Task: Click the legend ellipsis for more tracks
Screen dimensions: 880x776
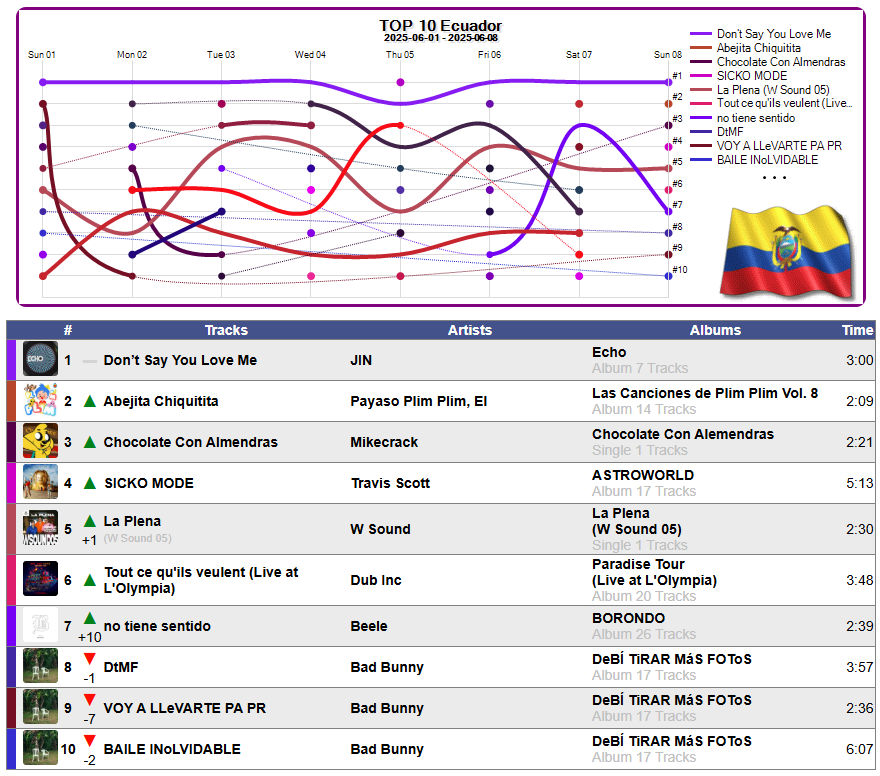Action: (x=774, y=177)
